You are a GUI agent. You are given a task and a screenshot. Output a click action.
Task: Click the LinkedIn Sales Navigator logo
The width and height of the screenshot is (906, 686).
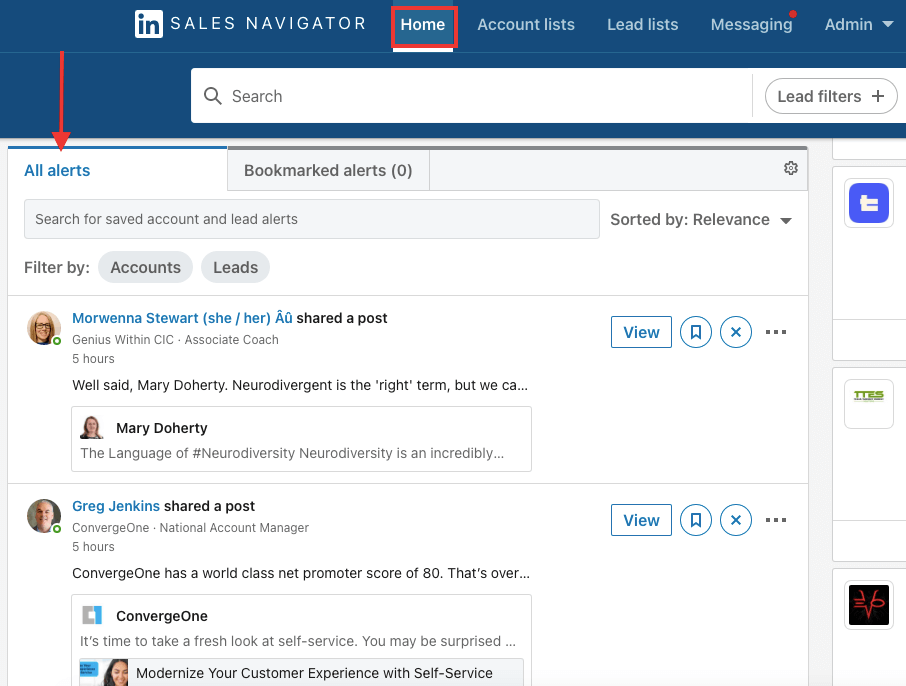click(x=250, y=24)
